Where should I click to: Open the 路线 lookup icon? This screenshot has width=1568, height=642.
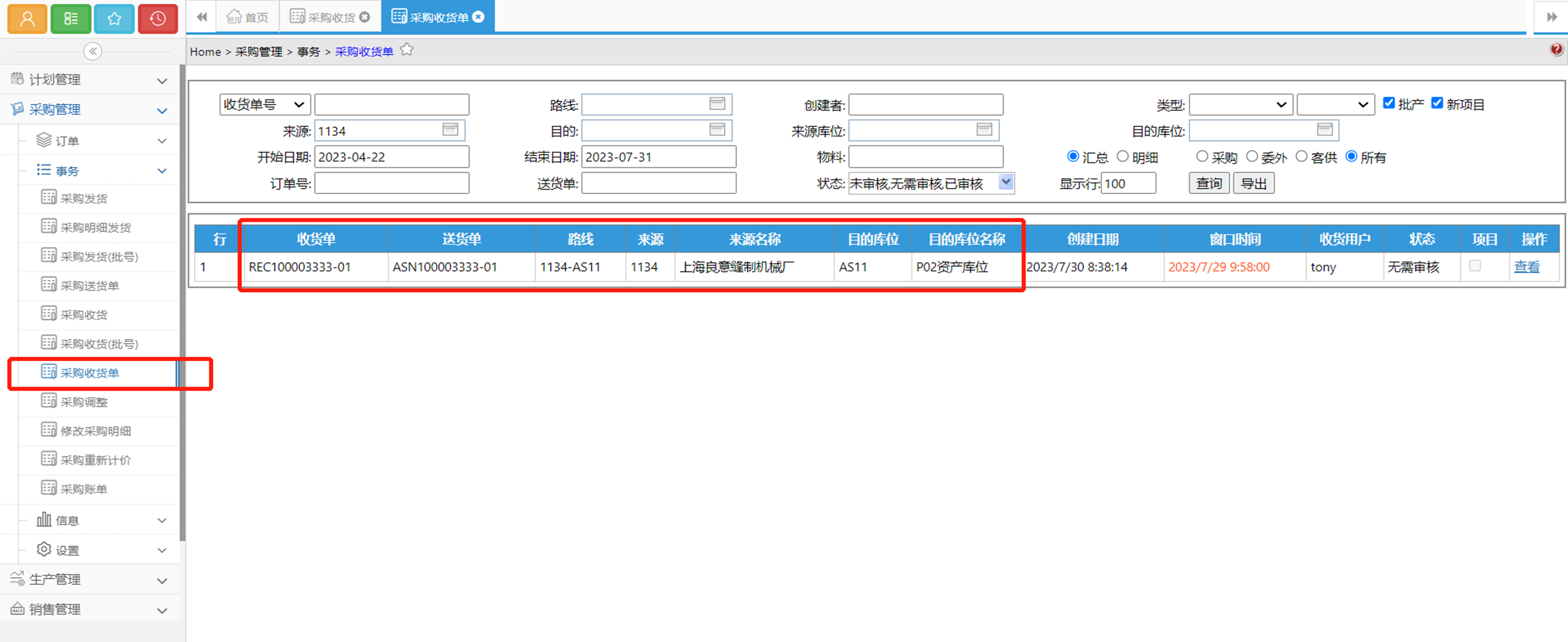click(717, 104)
